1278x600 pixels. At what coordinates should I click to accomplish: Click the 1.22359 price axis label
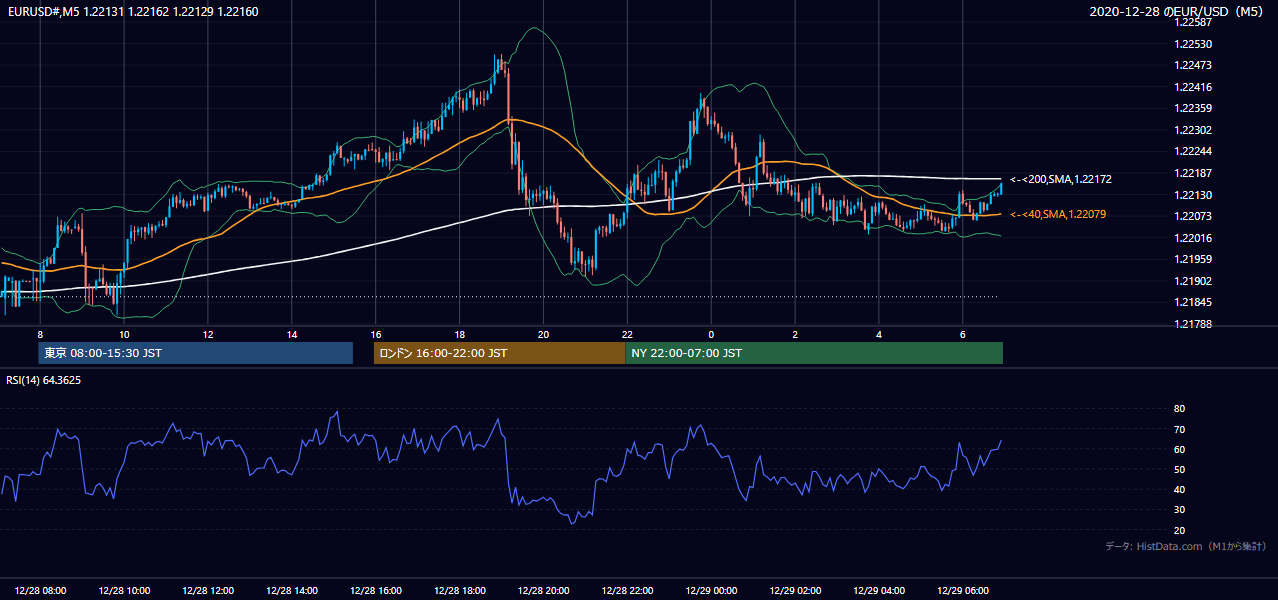[x=1194, y=108]
